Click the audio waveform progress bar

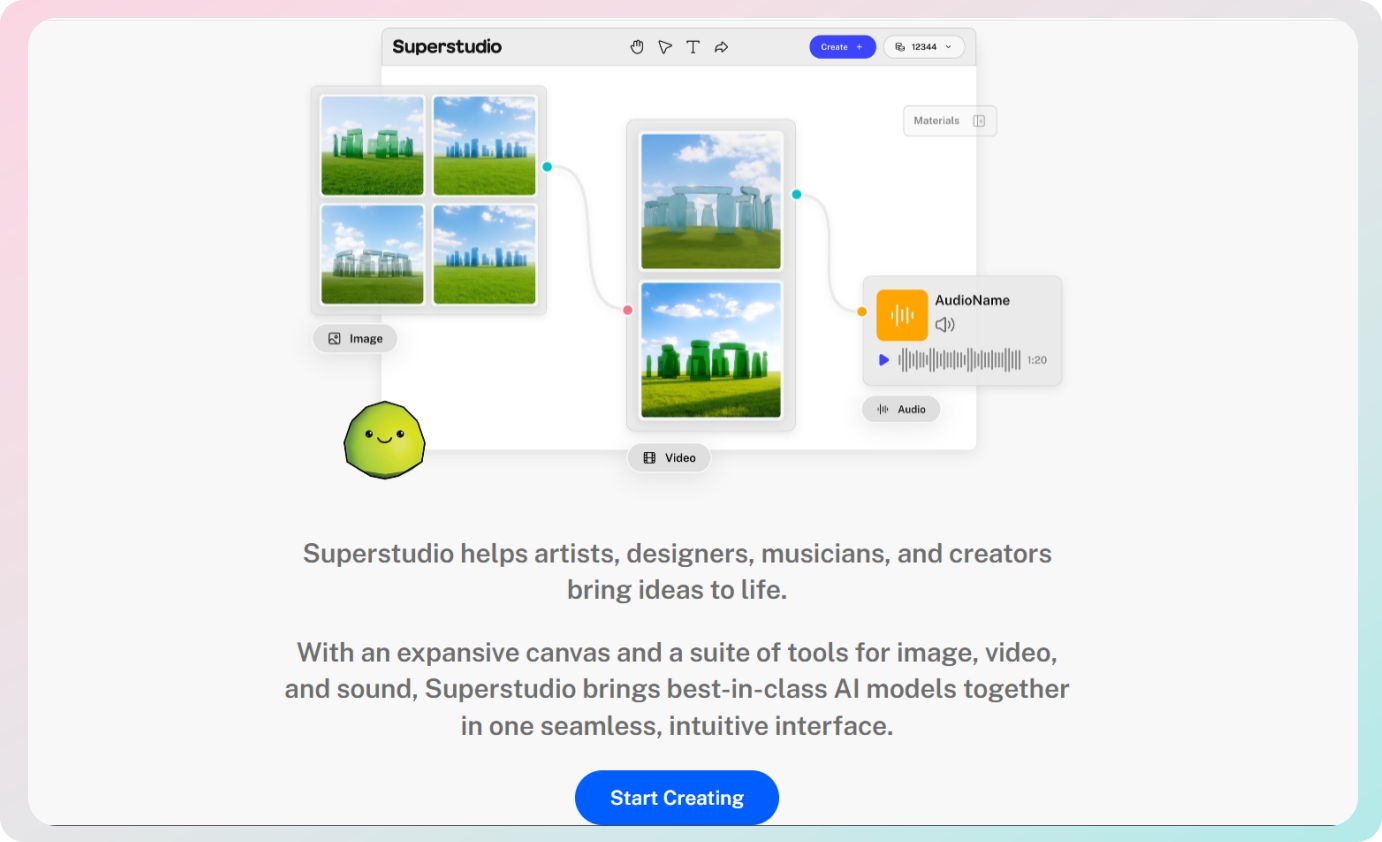point(960,360)
